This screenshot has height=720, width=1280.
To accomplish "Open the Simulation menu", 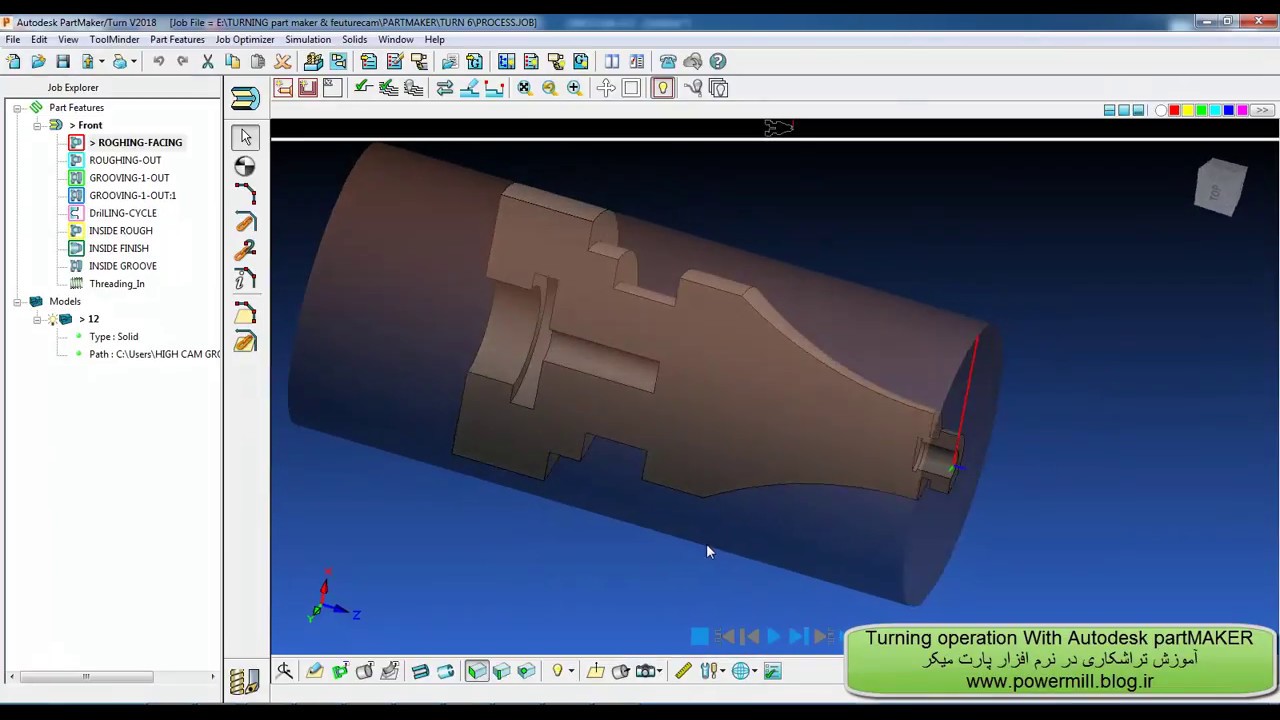I will click(308, 40).
